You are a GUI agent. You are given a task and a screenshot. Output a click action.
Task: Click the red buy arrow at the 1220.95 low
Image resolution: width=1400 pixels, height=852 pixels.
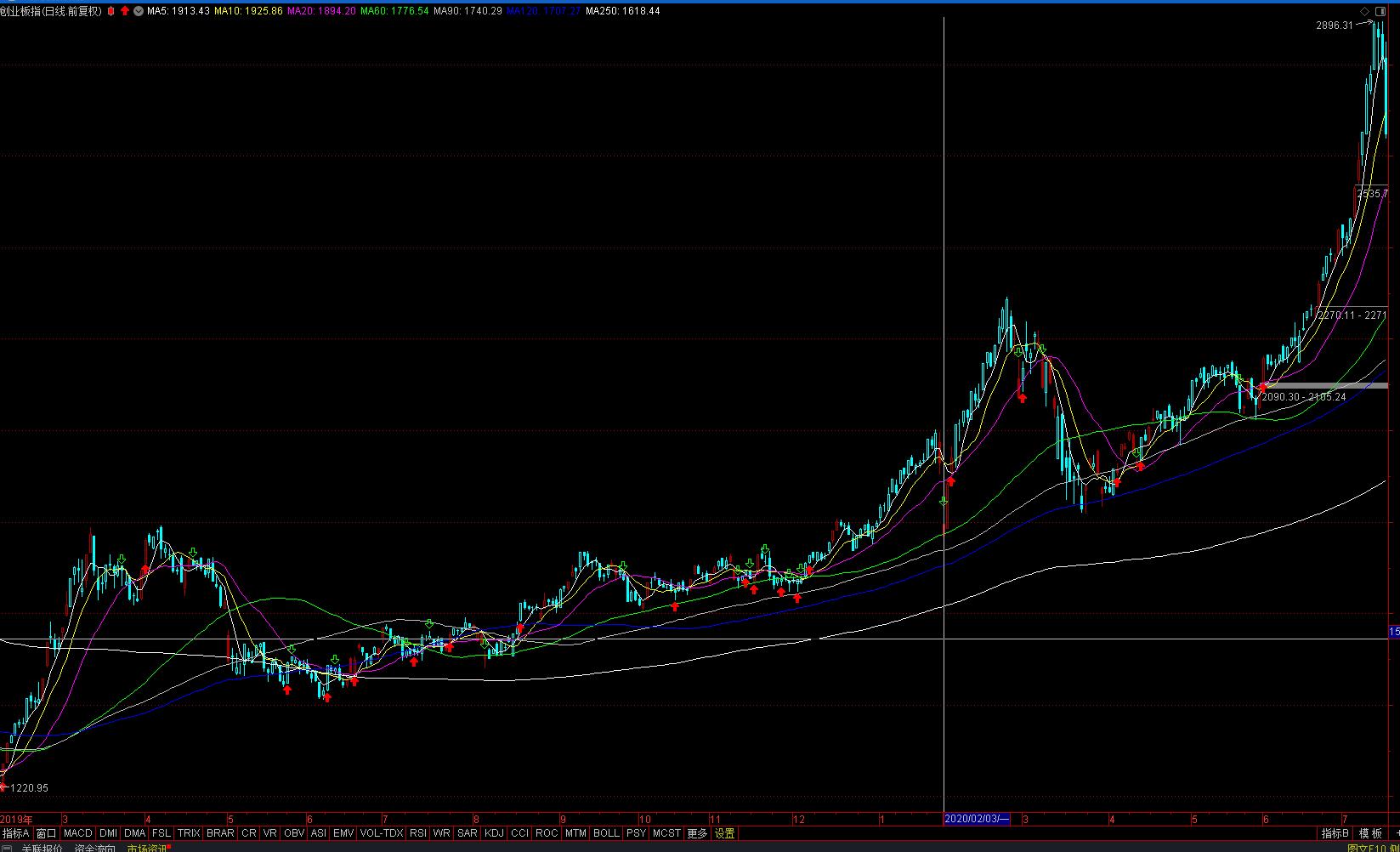tap(3, 787)
